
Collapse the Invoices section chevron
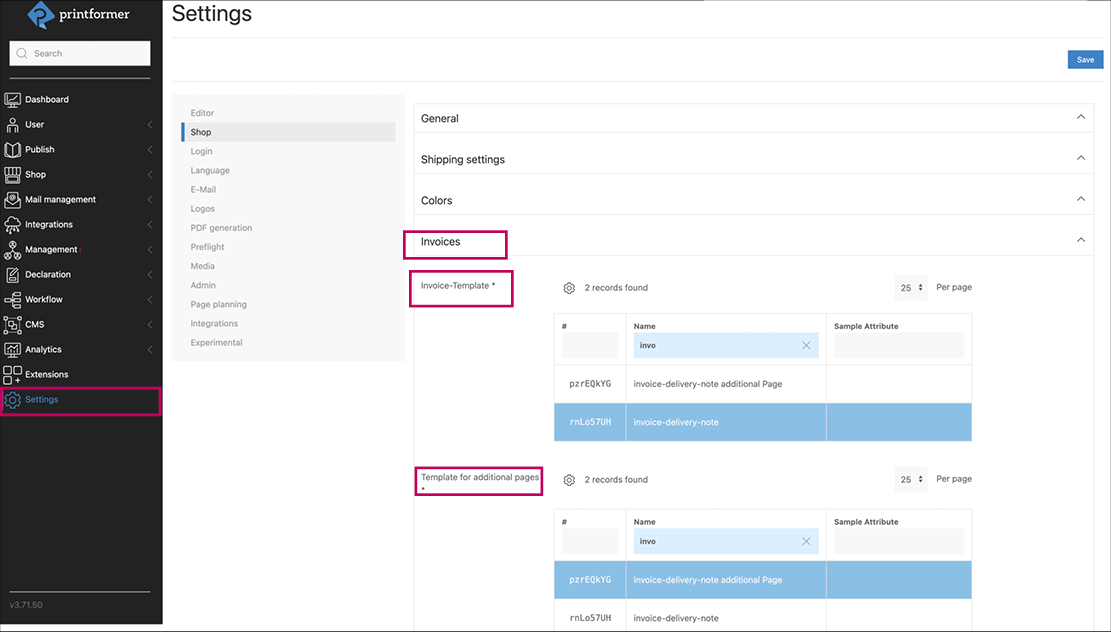[1080, 240]
